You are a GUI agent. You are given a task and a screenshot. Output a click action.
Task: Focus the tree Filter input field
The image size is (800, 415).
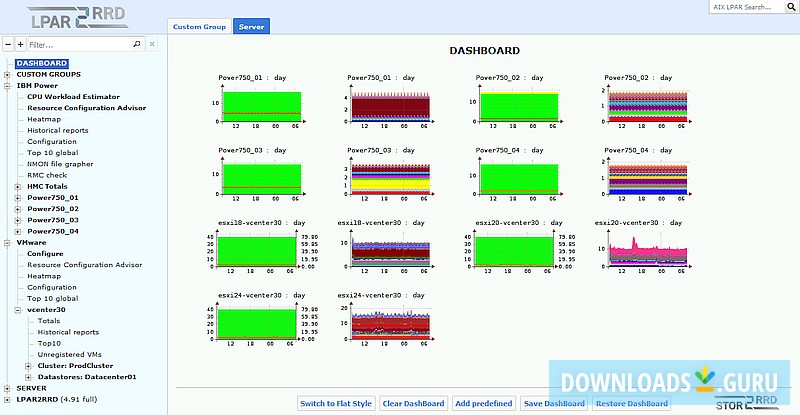(80, 44)
